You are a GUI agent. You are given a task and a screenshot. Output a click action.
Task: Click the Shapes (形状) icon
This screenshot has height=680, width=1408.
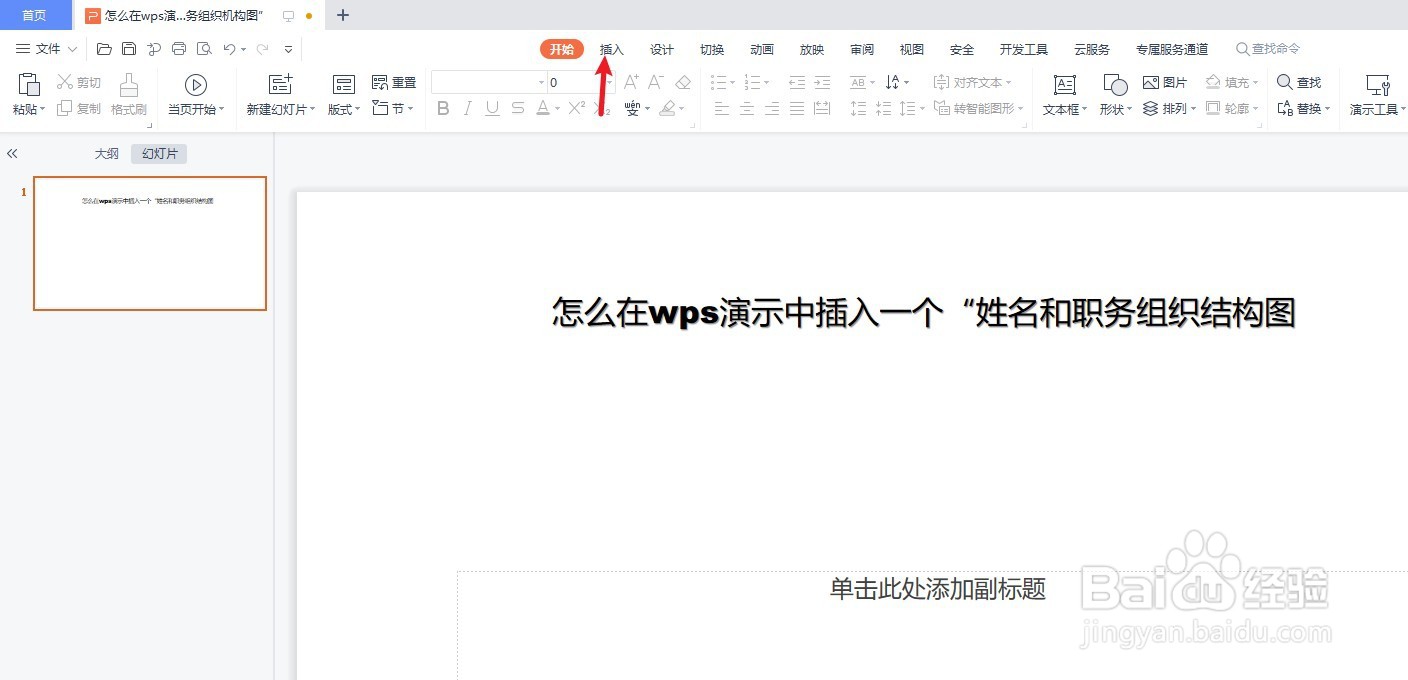(1115, 85)
